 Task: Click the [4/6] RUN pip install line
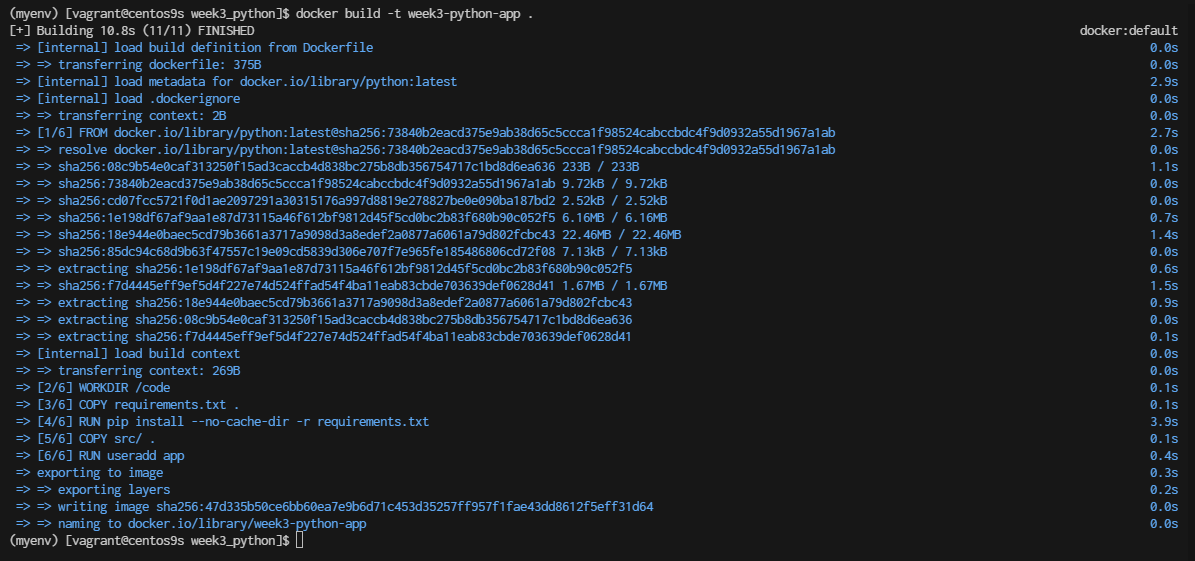[223, 422]
